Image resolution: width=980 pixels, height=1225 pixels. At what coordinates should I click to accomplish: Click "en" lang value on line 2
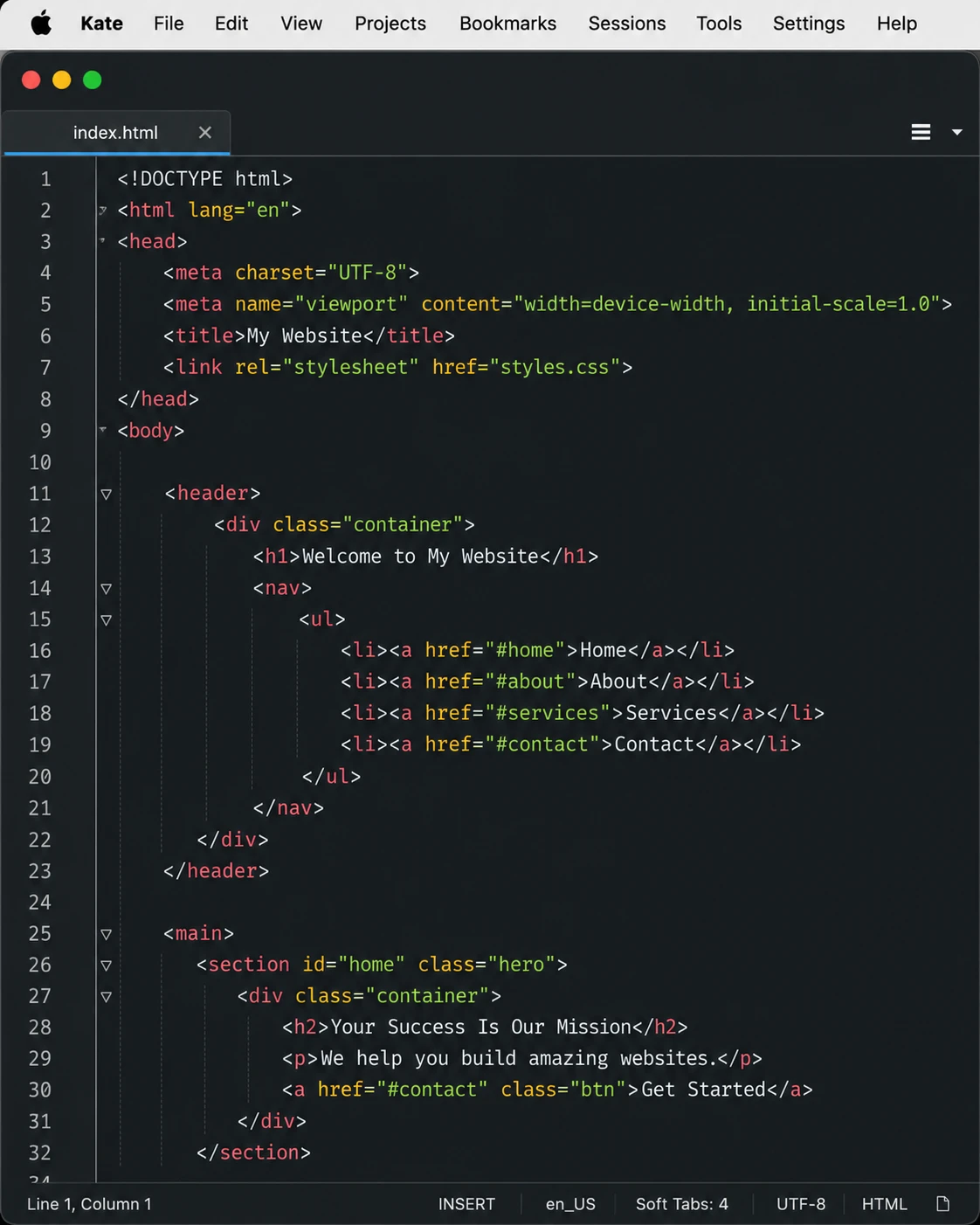pos(268,211)
